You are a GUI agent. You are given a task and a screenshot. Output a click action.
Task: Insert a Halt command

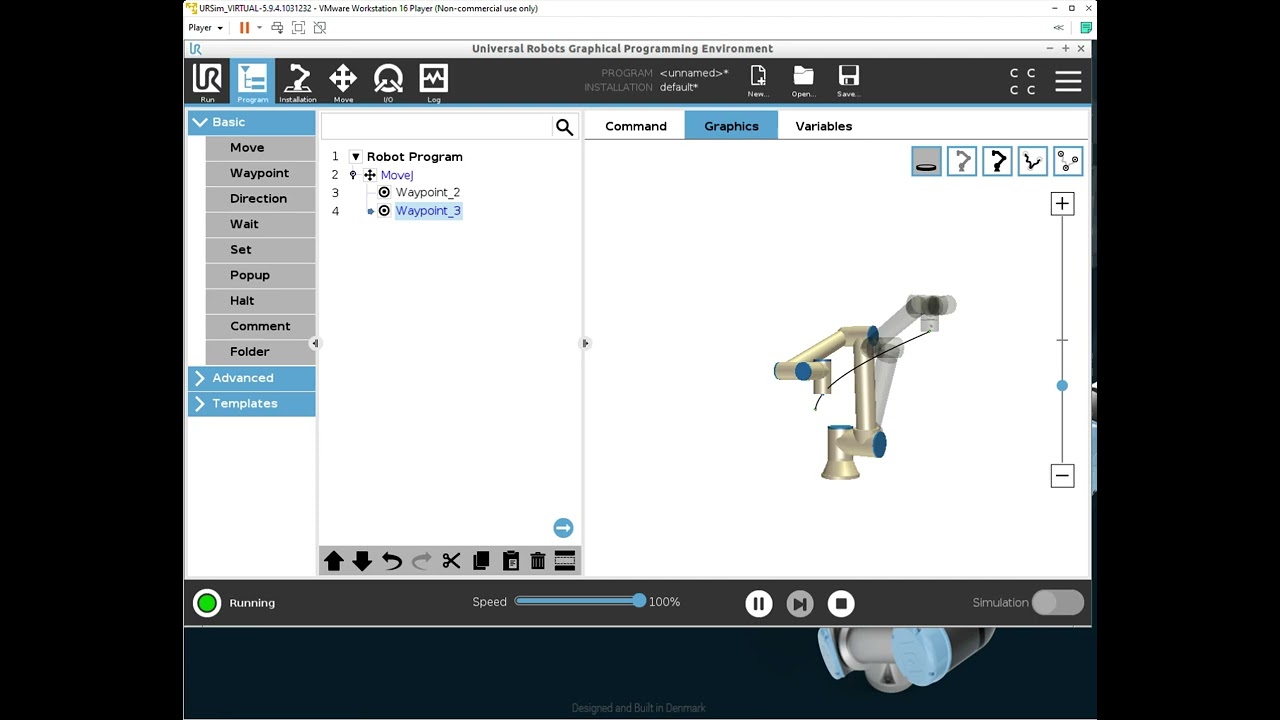click(x=260, y=301)
